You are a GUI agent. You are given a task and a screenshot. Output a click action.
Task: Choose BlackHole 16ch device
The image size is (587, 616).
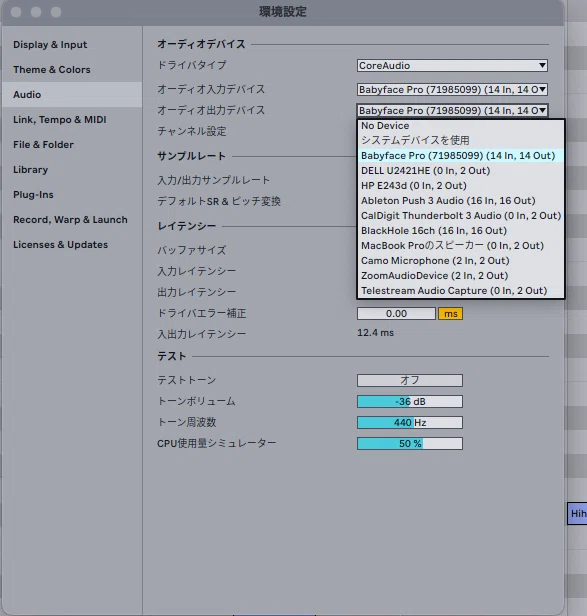(x=461, y=231)
